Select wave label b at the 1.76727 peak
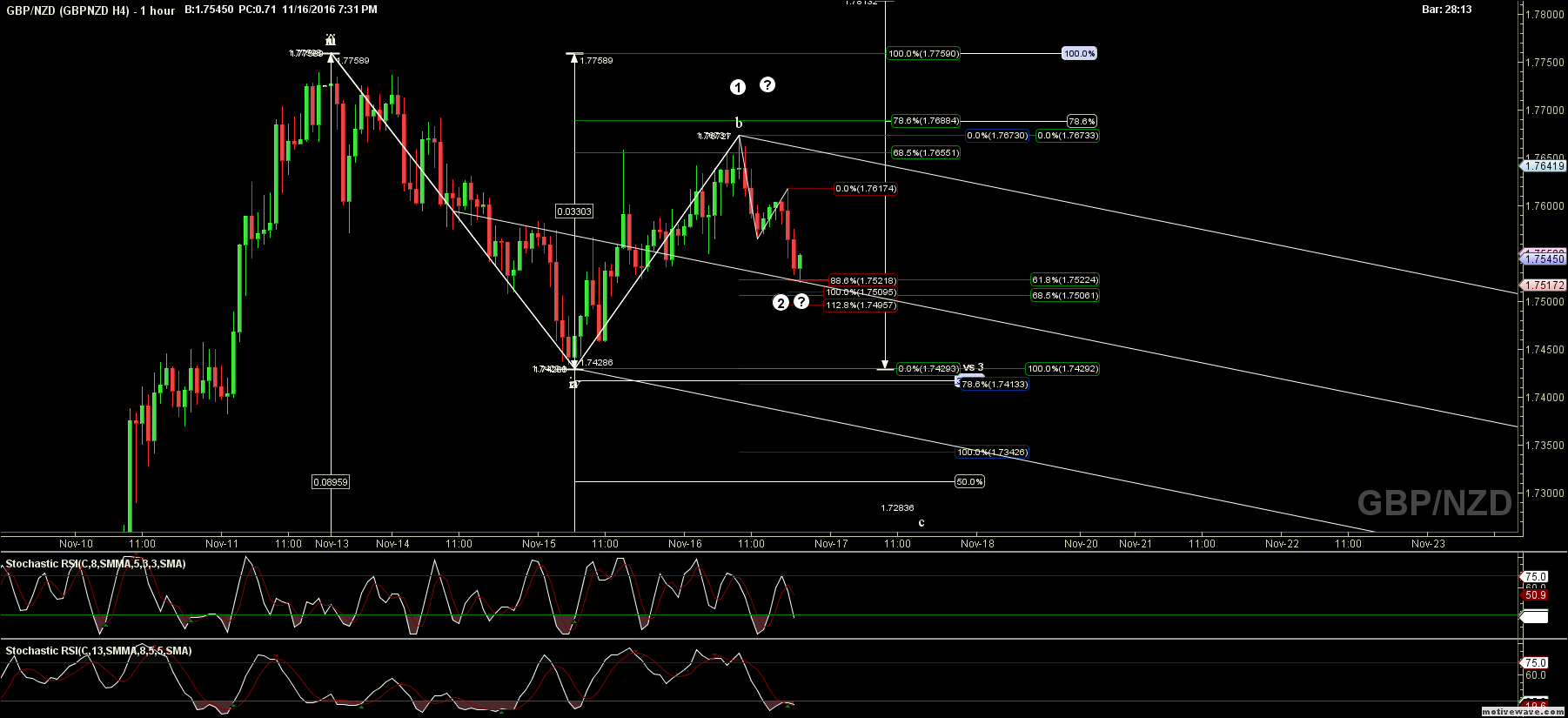The image size is (1568, 718). (x=739, y=124)
